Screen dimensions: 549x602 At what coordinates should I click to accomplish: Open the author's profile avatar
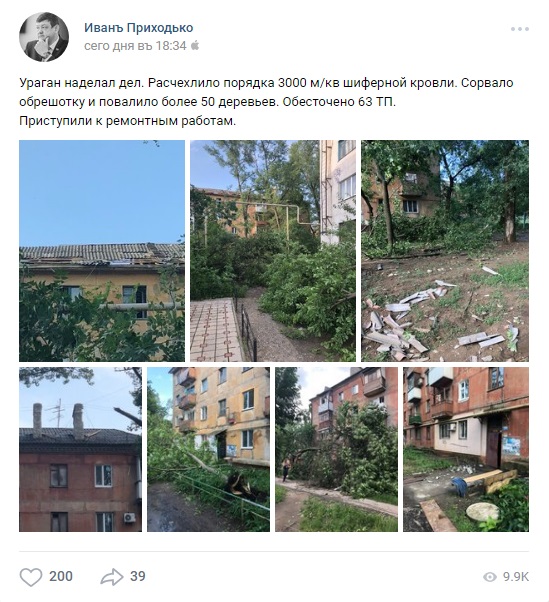click(x=44, y=37)
